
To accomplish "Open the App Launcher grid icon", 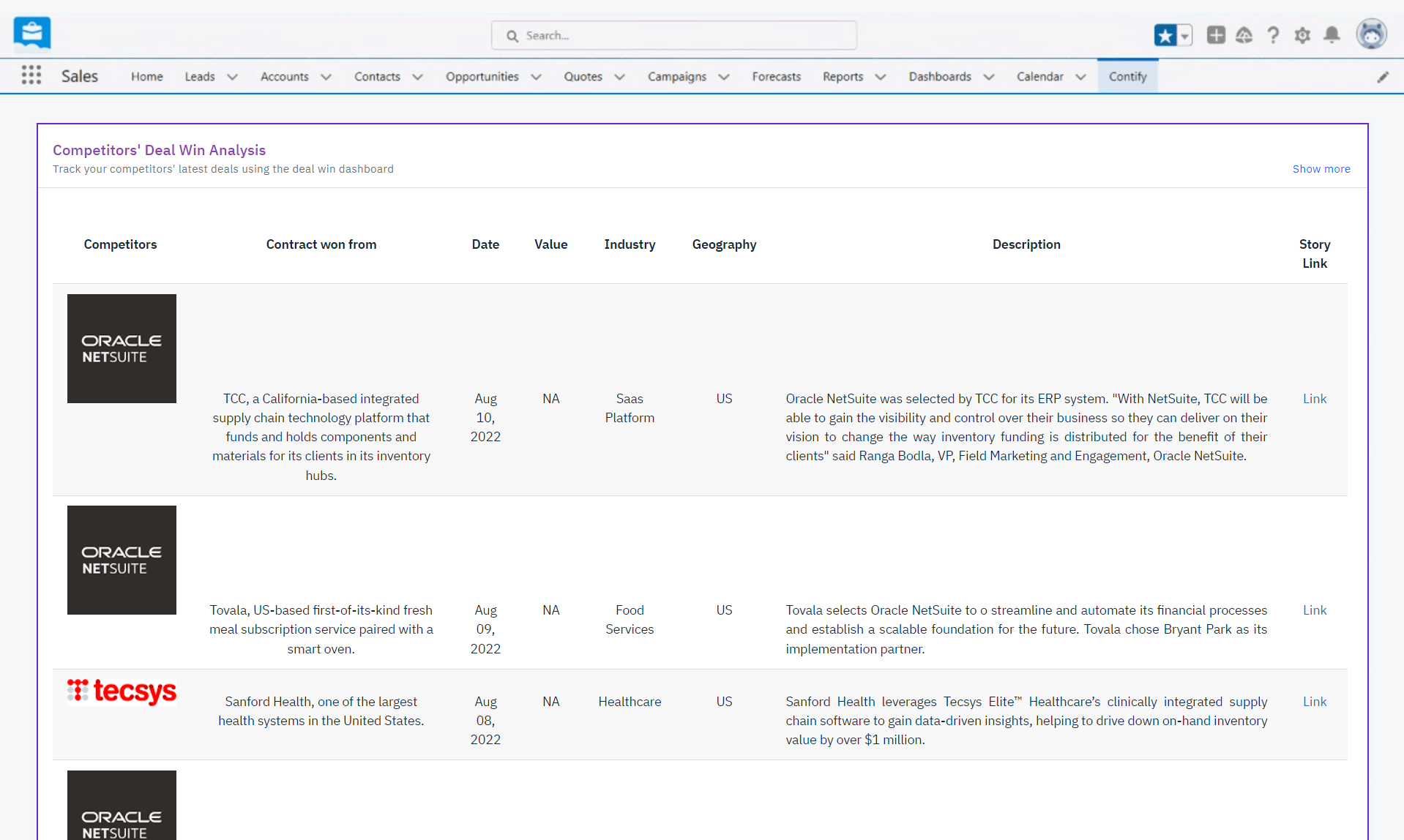I will 31,75.
